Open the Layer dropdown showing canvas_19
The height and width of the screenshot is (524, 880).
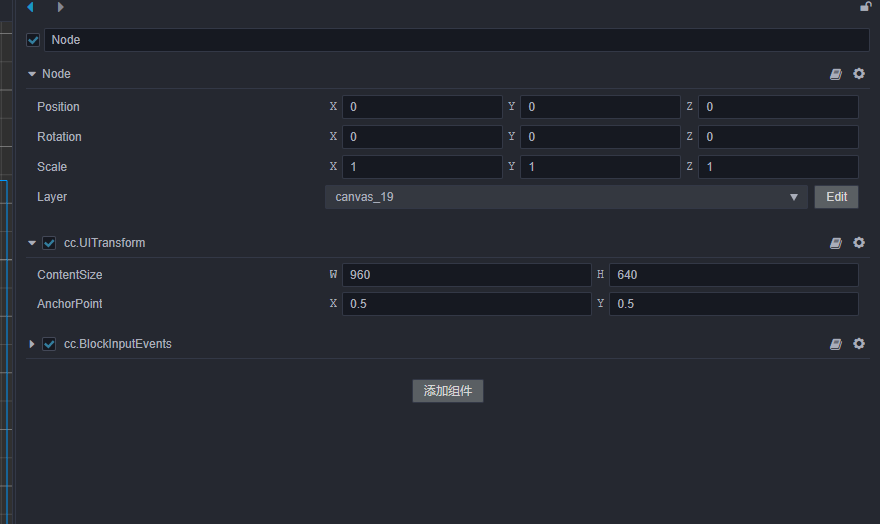[566, 197]
